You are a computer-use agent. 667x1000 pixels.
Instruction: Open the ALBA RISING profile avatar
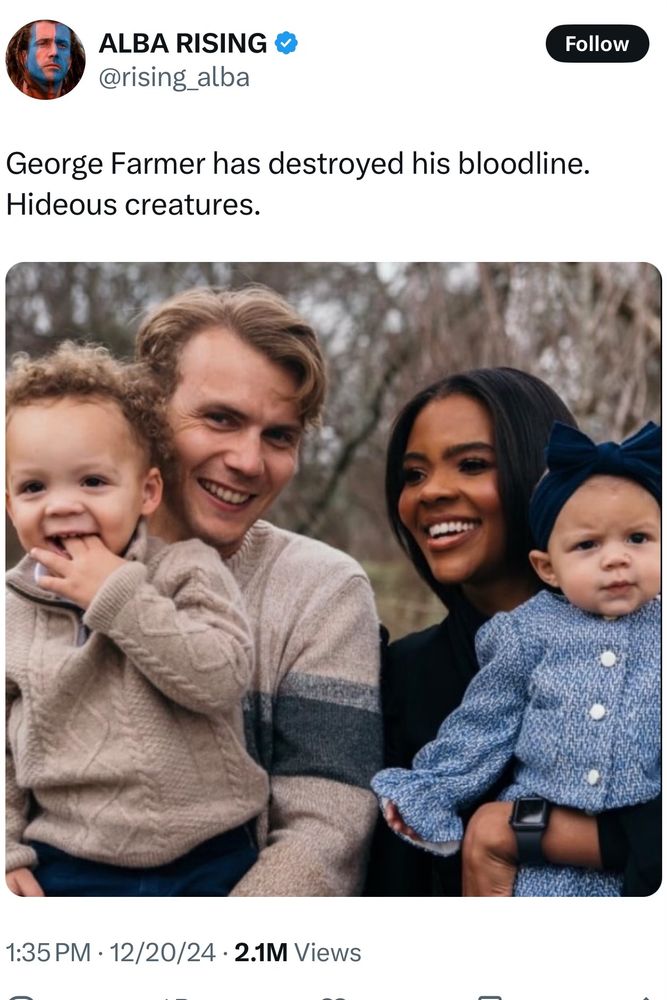coord(45,59)
